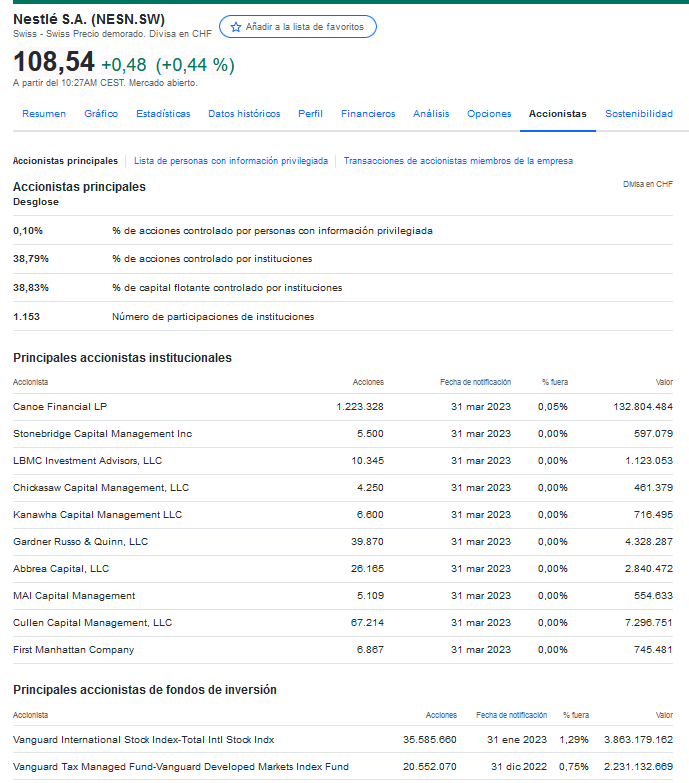This screenshot has height=783, width=689.
Task: Select Vanguard Tax Managed Fund-Vanguard Developed Markets Index Fund
Action: 181,766
